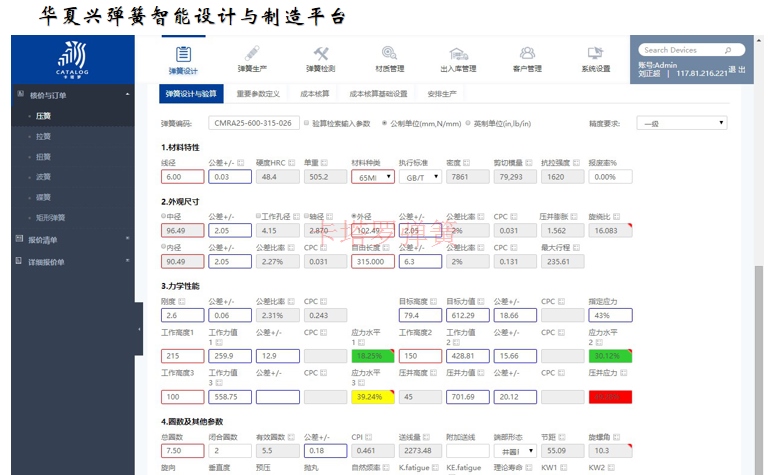Tick the 工作孔径 checkbox
The height and width of the screenshot is (475, 772).
pyautogui.click(x=258, y=216)
